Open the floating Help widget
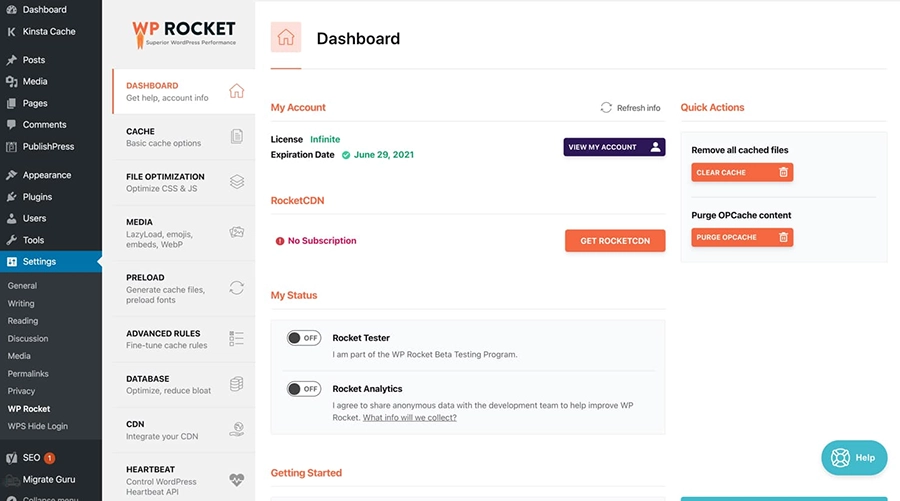Viewport: 900px width, 501px height. click(854, 457)
